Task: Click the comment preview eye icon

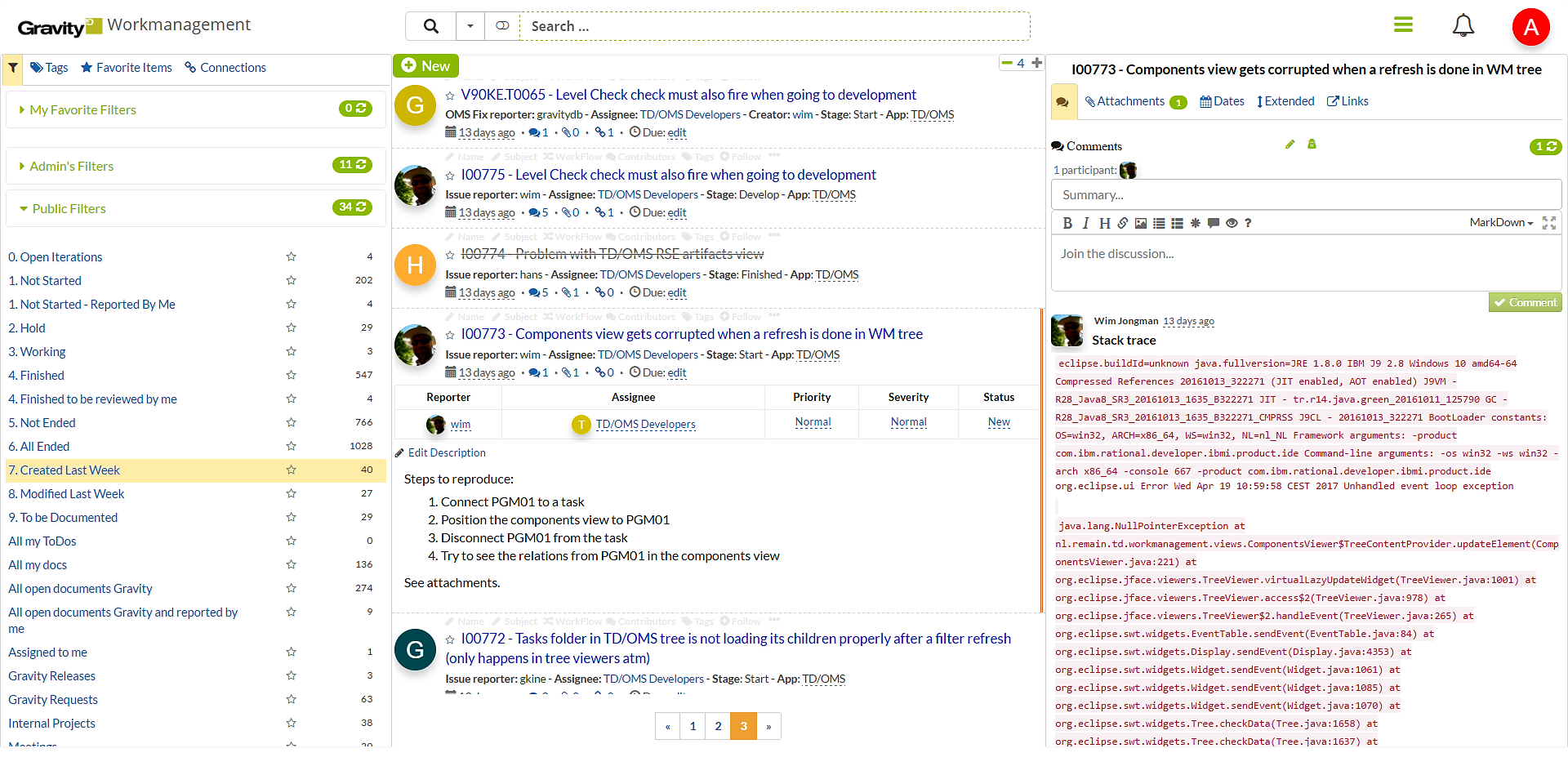Action: point(1232,223)
